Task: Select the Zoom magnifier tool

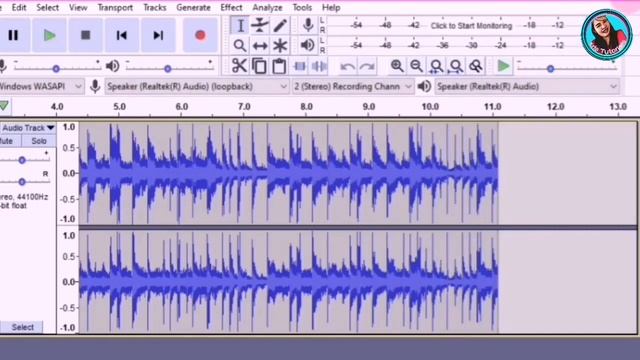Action: (240, 45)
